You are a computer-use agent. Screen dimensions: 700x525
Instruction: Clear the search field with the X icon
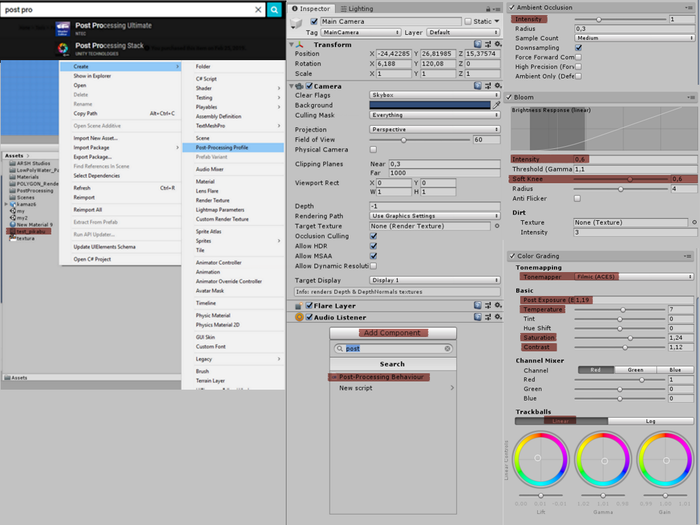click(257, 9)
